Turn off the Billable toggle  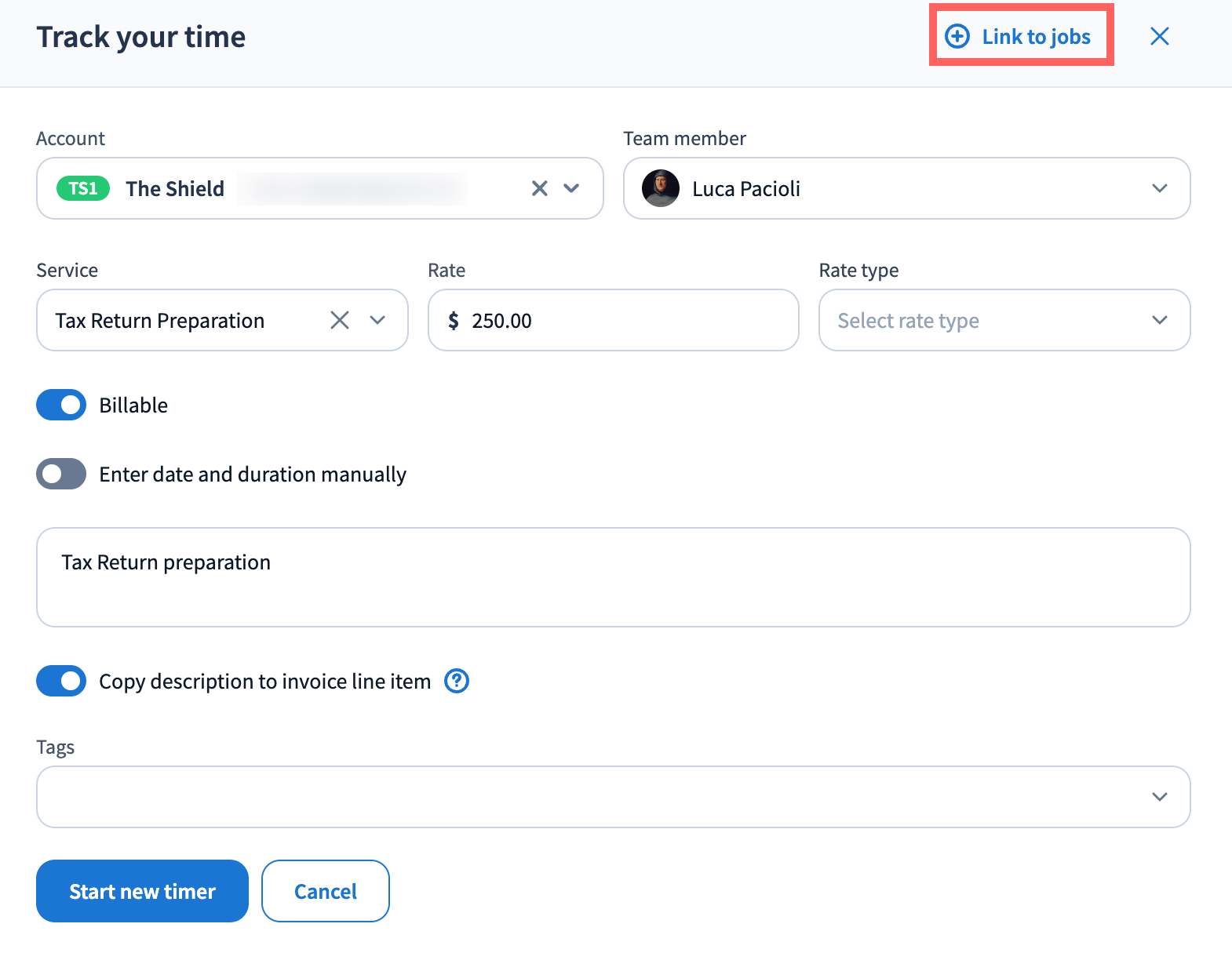point(61,405)
